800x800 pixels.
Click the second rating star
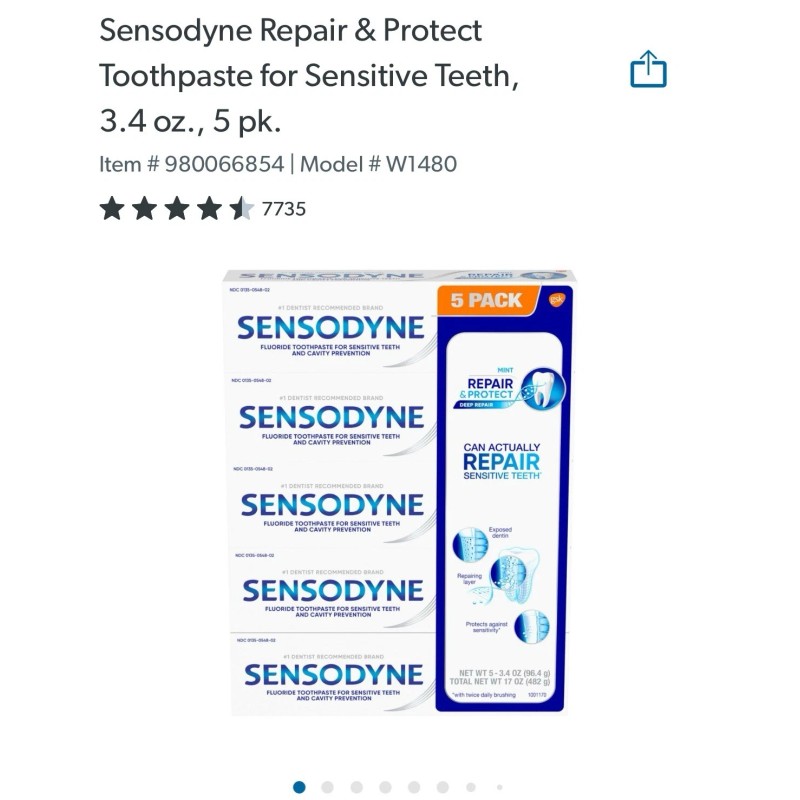[144, 209]
